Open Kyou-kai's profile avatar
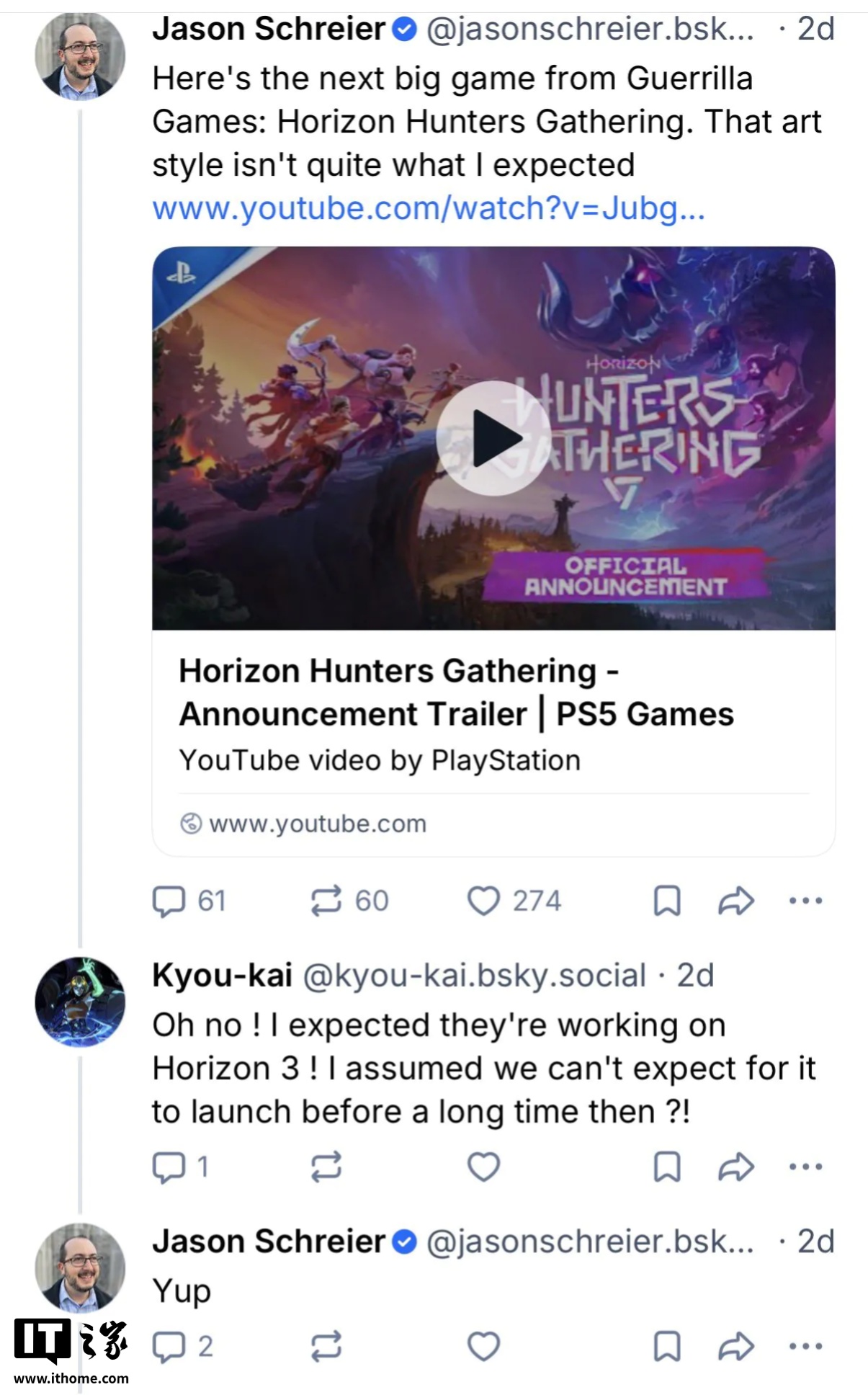The image size is (868, 1395). coord(80,1002)
